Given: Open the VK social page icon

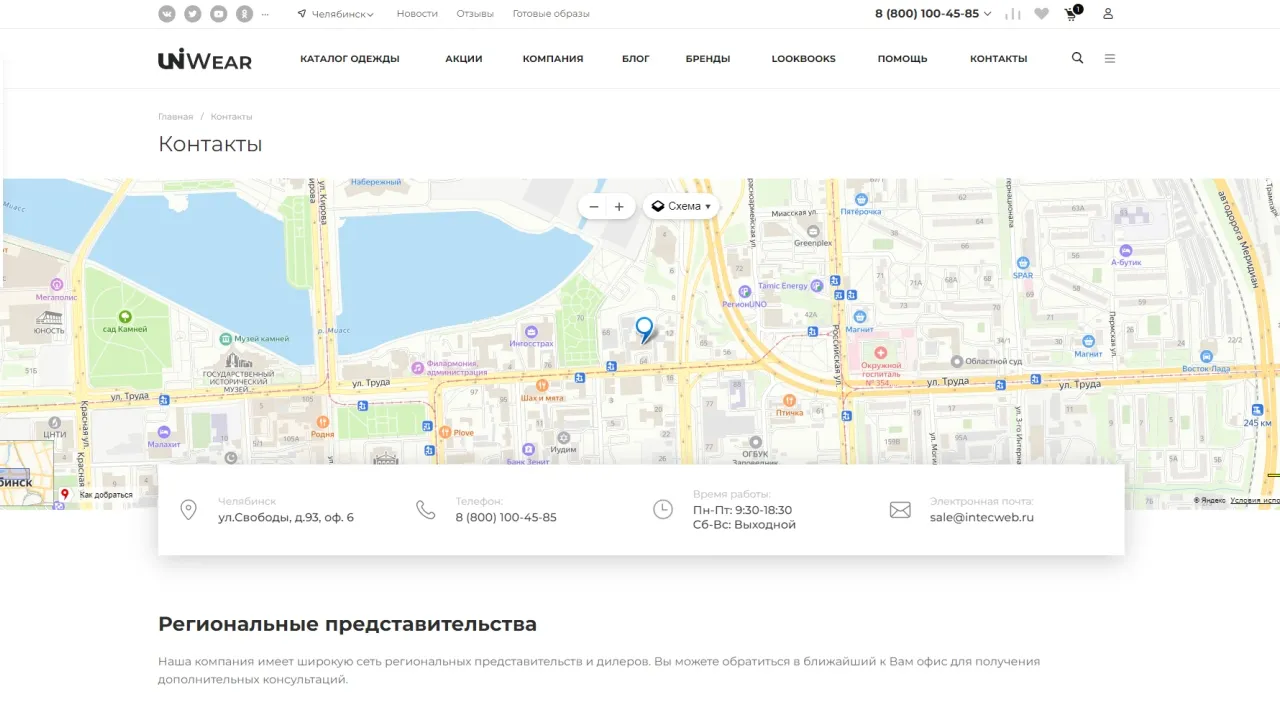Looking at the screenshot, I should pyautogui.click(x=166, y=14).
